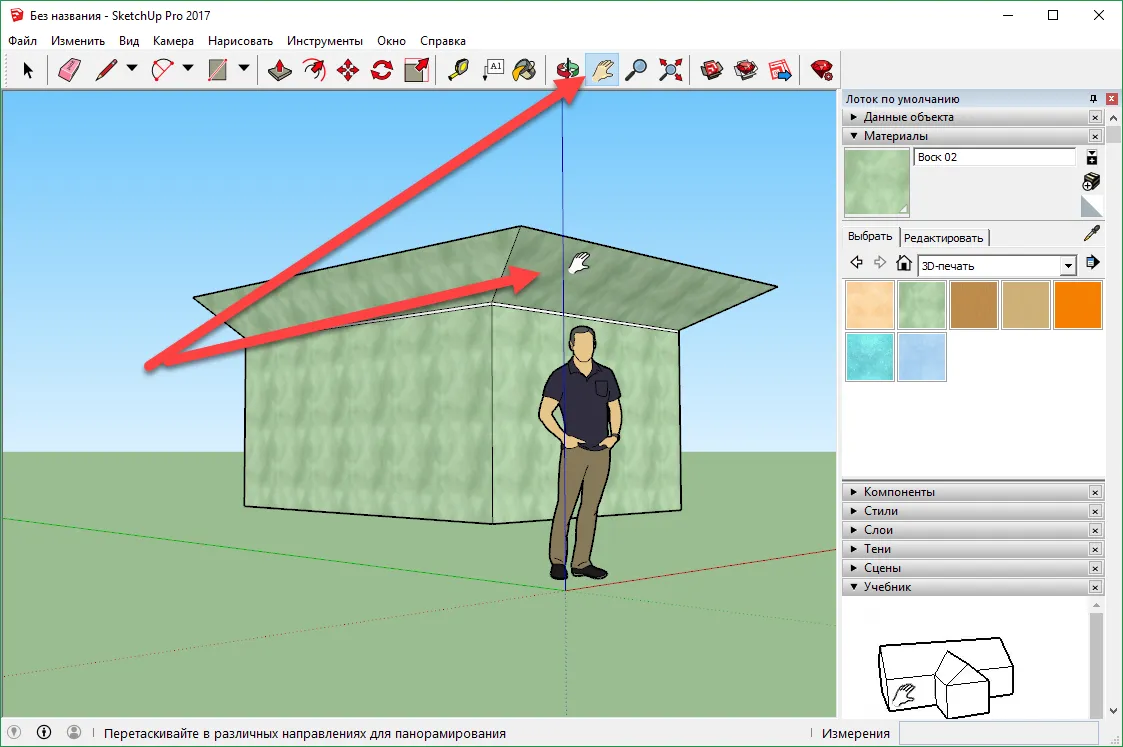
Task: Pick the Tape Measure tool
Action: point(459,70)
